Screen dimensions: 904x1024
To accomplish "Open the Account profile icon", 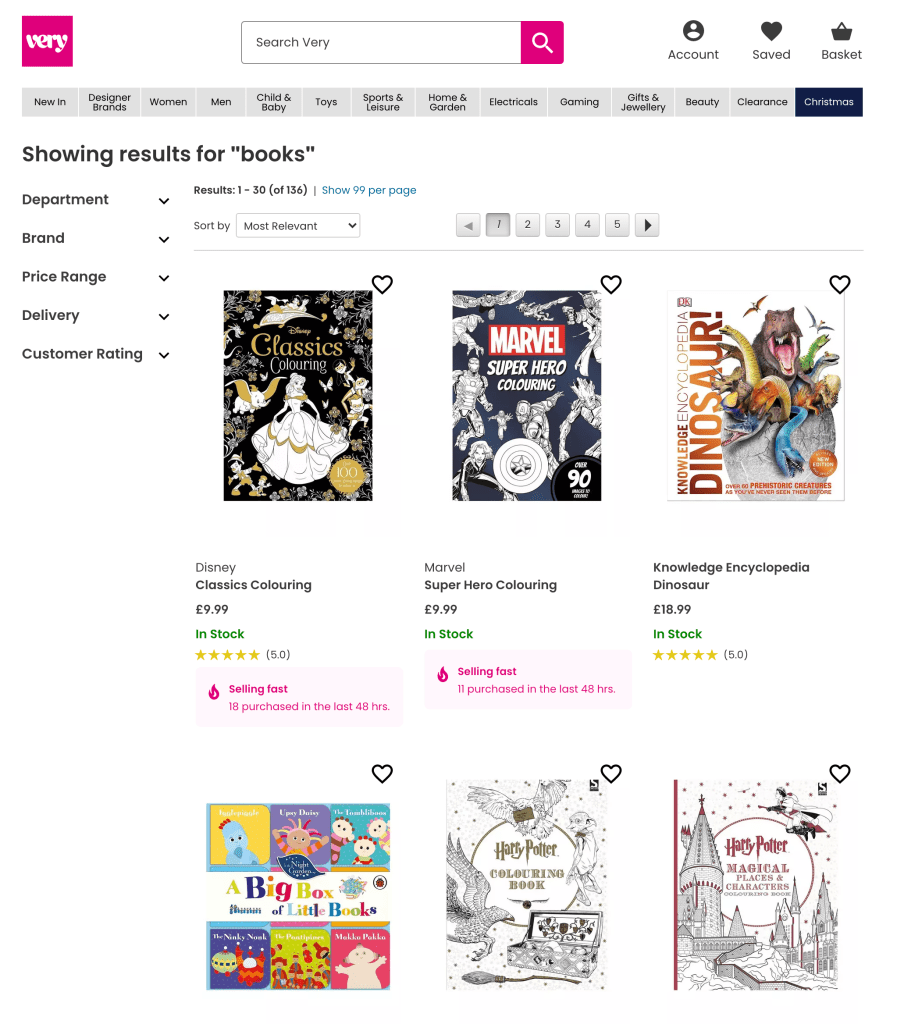I will (x=693, y=31).
